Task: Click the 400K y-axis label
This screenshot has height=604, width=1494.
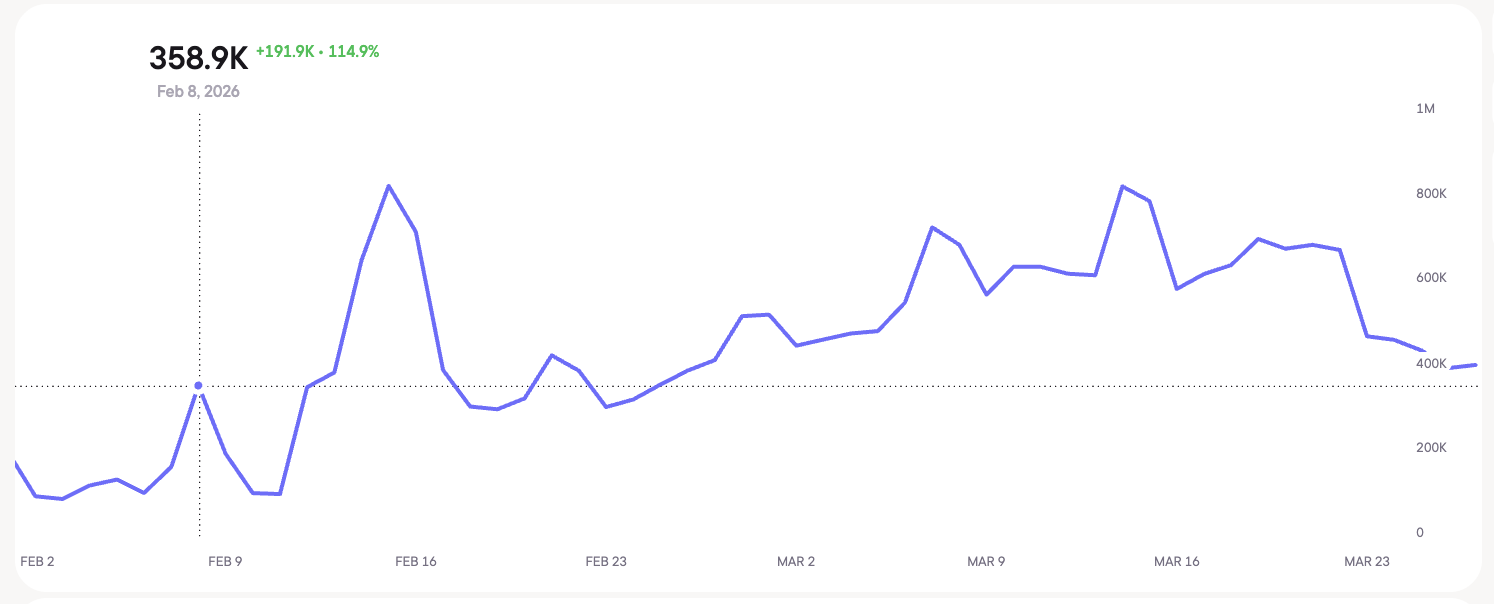Action: [1431, 363]
